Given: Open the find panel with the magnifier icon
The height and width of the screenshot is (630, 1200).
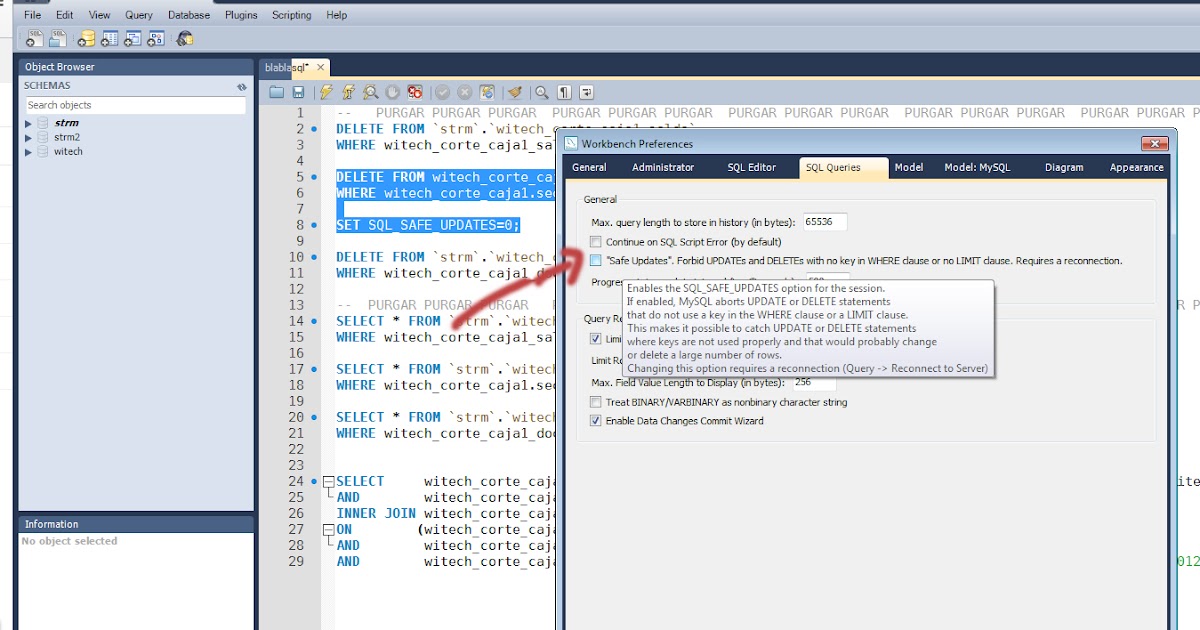Looking at the screenshot, I should click(540, 91).
